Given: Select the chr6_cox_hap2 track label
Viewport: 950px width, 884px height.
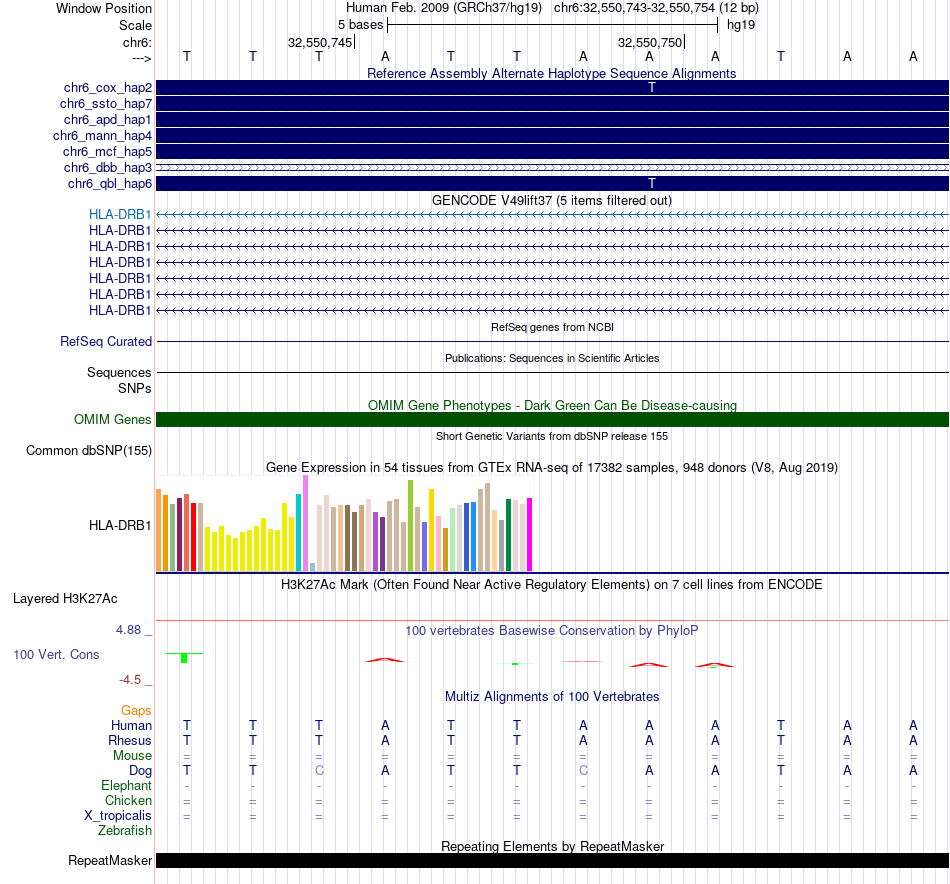Looking at the screenshot, I should pyautogui.click(x=108, y=88).
